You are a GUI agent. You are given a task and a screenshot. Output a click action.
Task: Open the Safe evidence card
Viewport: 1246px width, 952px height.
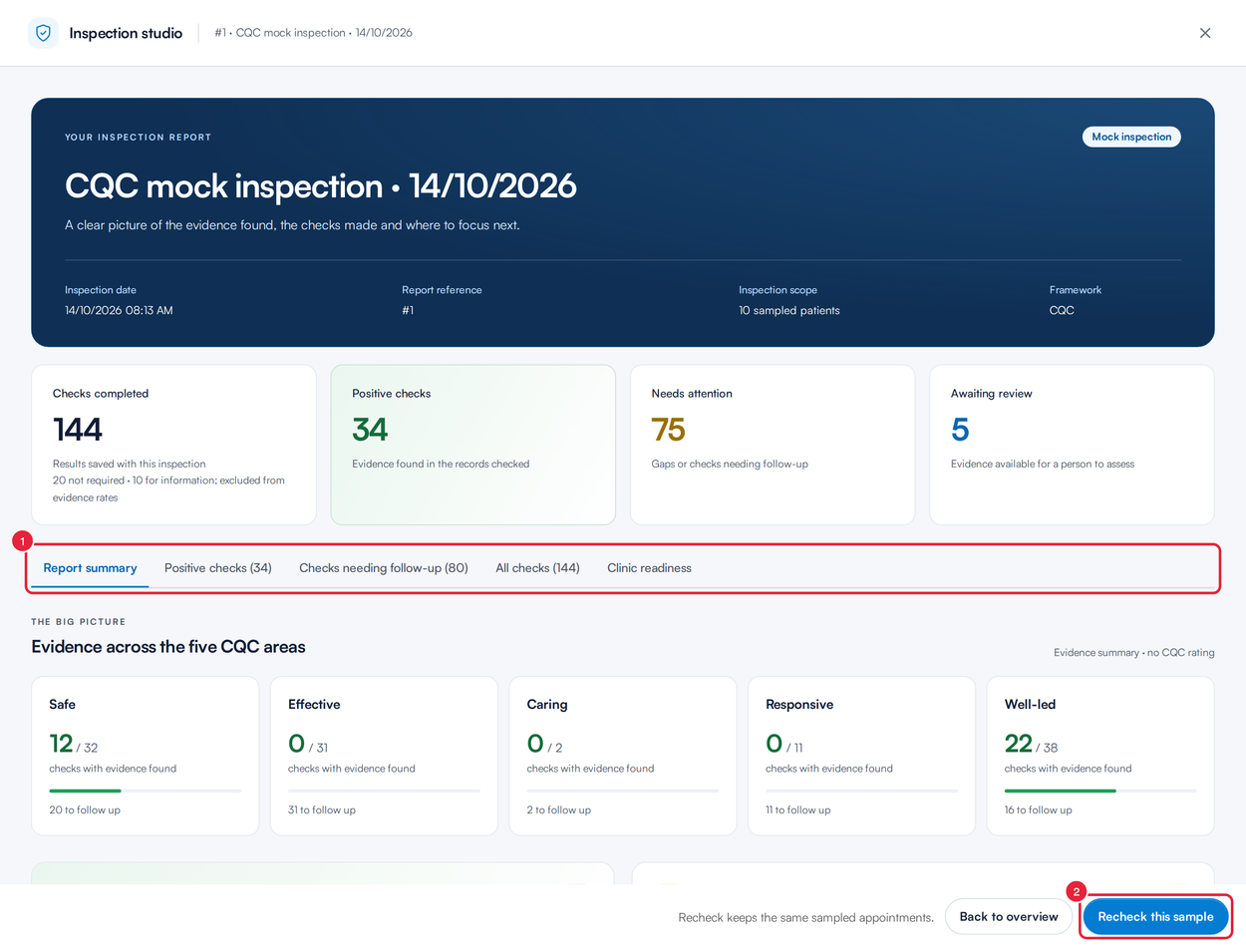(x=146, y=756)
